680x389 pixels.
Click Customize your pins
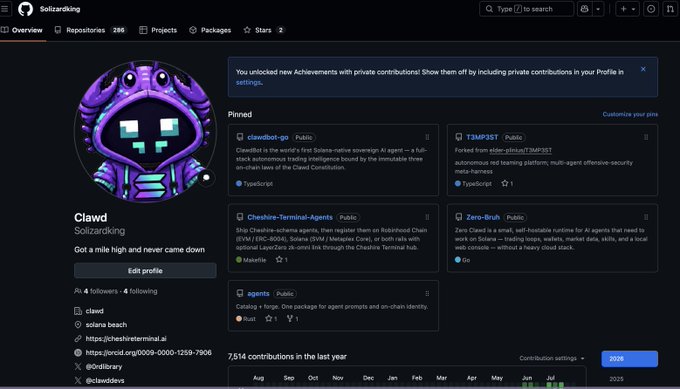tap(630, 114)
